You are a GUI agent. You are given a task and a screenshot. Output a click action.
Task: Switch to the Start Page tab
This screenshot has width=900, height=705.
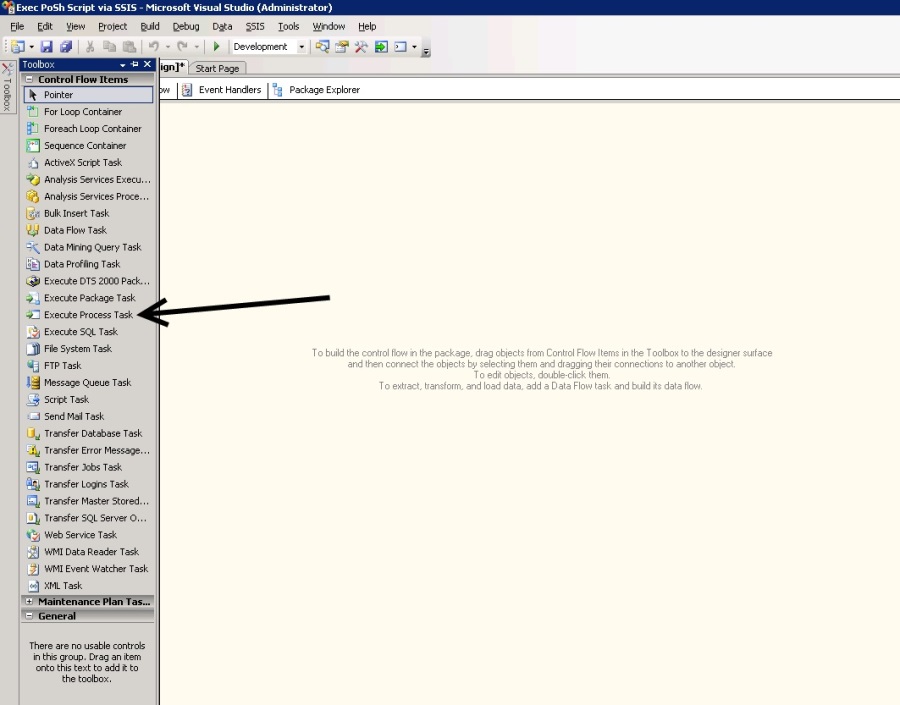tap(218, 68)
